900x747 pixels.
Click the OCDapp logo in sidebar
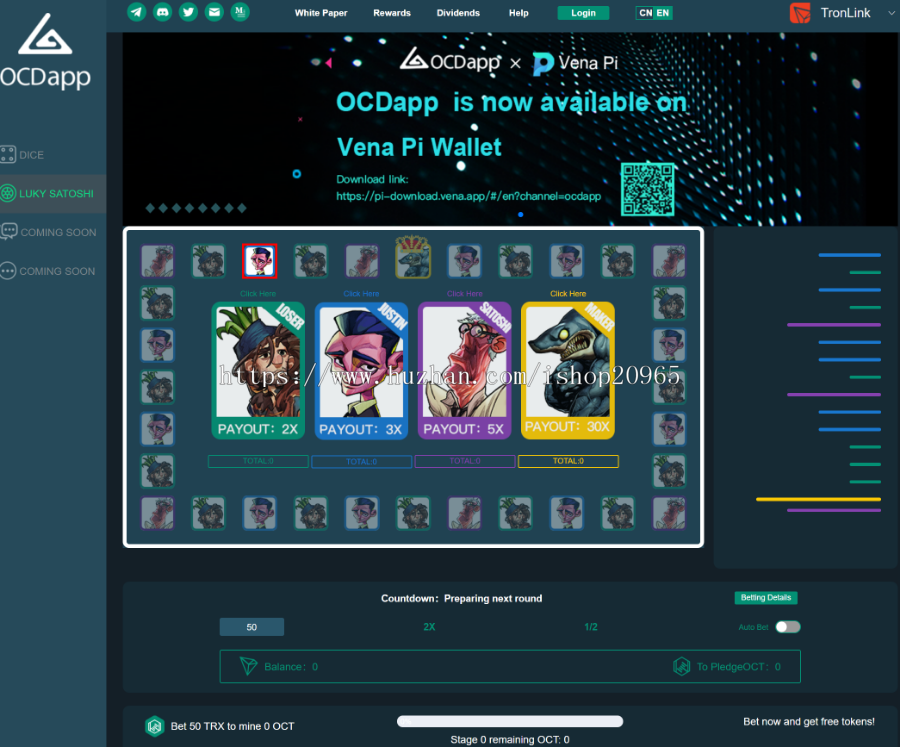[x=45, y=52]
